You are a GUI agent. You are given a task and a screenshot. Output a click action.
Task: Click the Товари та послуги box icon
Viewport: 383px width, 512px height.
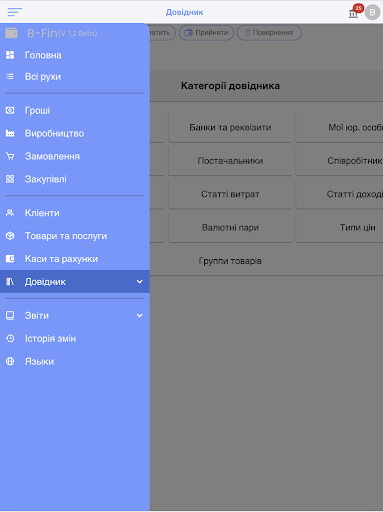coord(10,236)
